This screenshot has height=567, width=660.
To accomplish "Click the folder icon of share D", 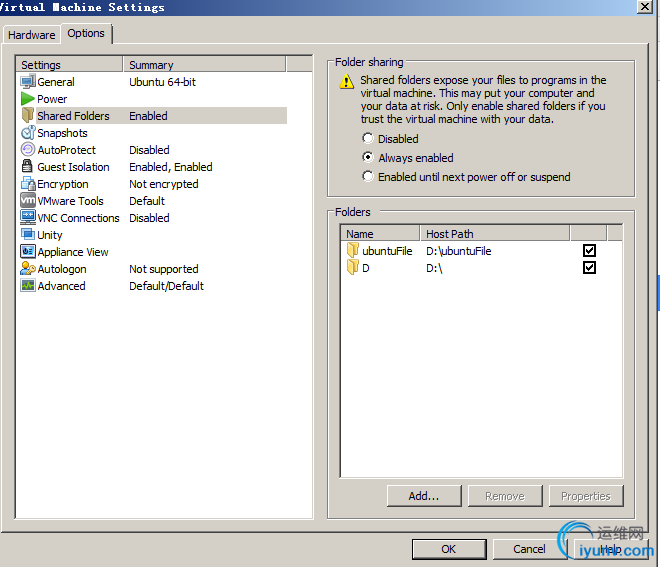I will [353, 267].
